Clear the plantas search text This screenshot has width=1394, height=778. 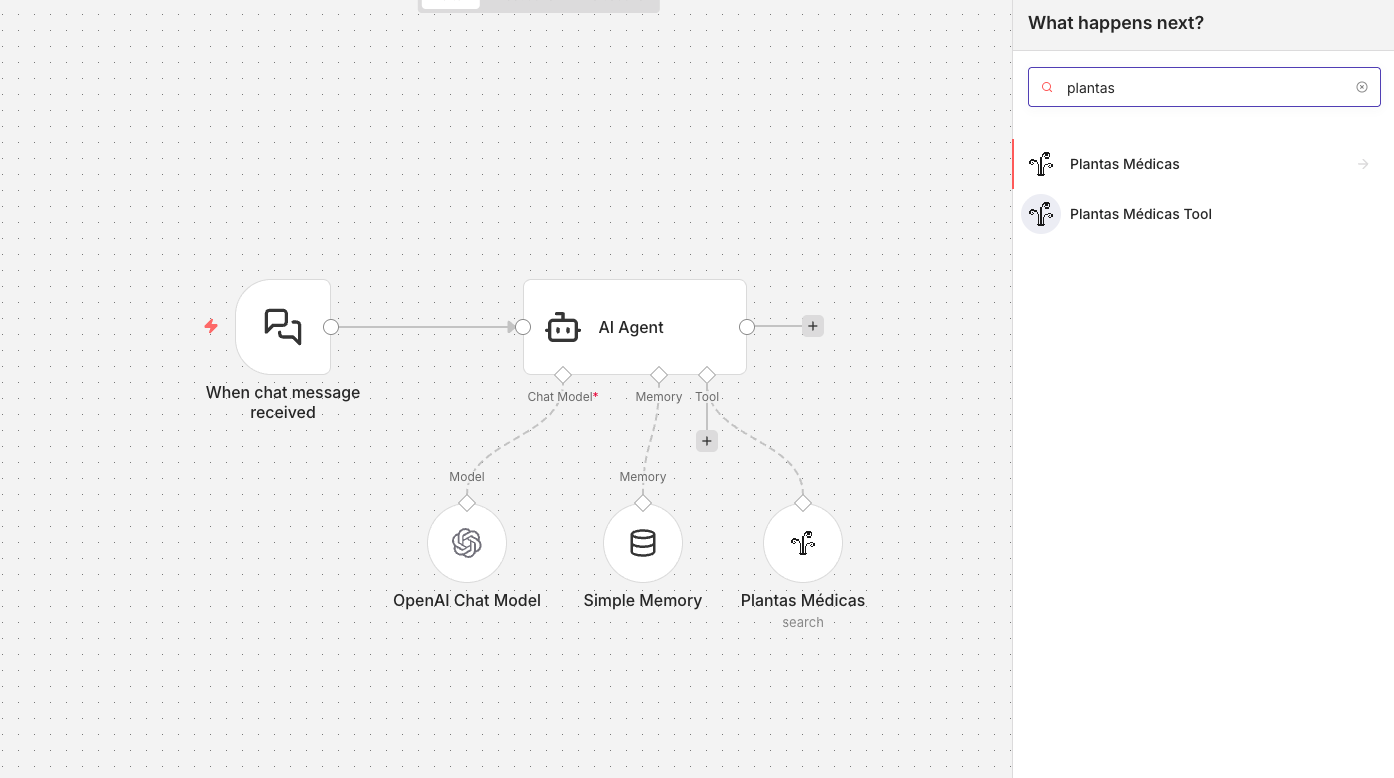coord(1362,87)
